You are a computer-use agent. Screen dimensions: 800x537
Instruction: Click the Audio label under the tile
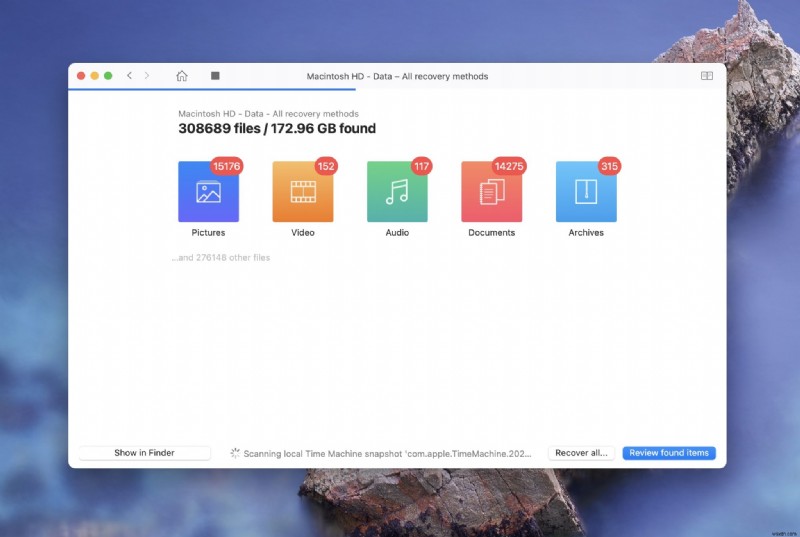pyautogui.click(x=397, y=233)
